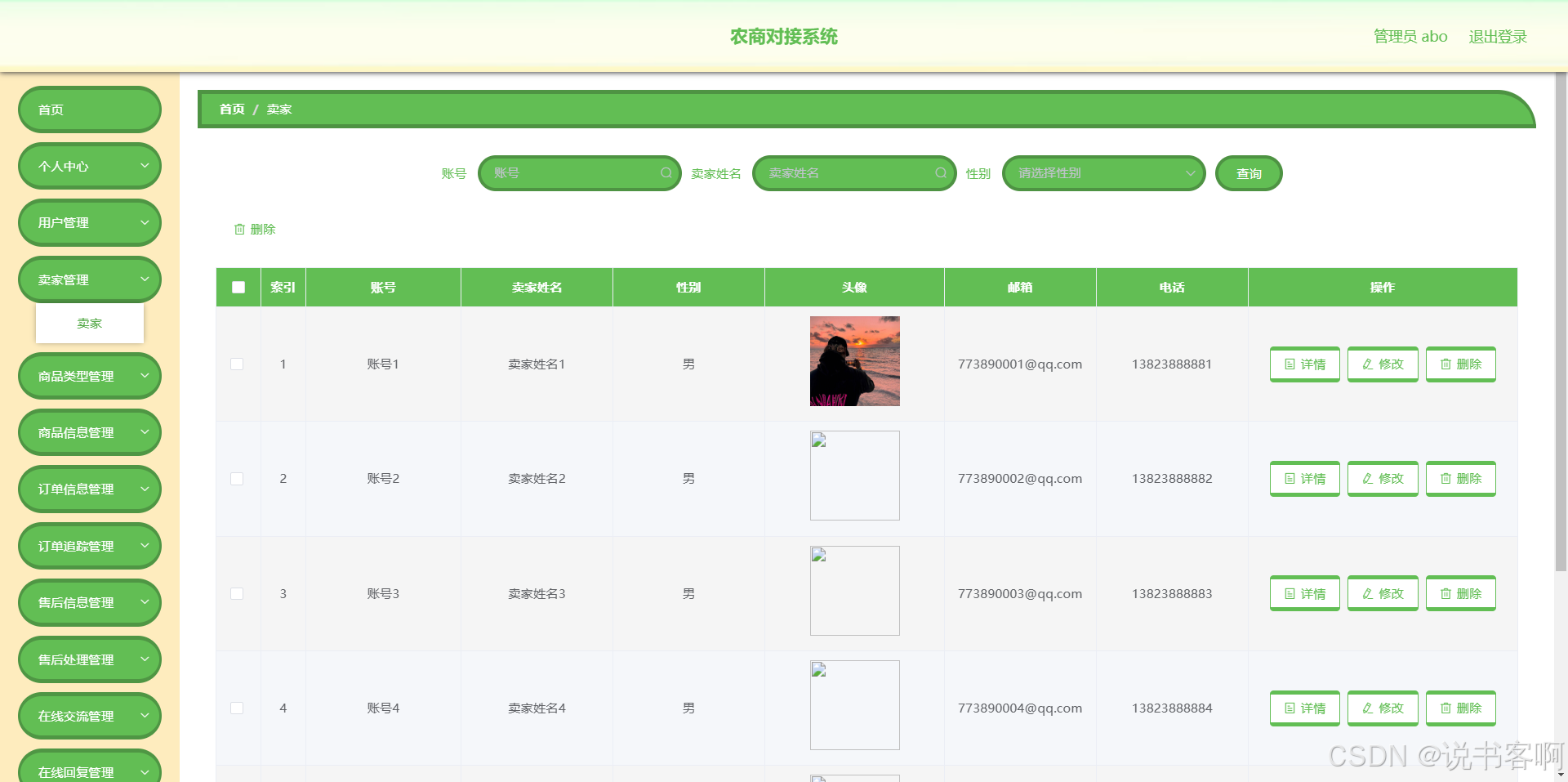Viewport: 1568px width, 782px height.
Task: Click 首页 in breadcrumb
Action: [232, 109]
